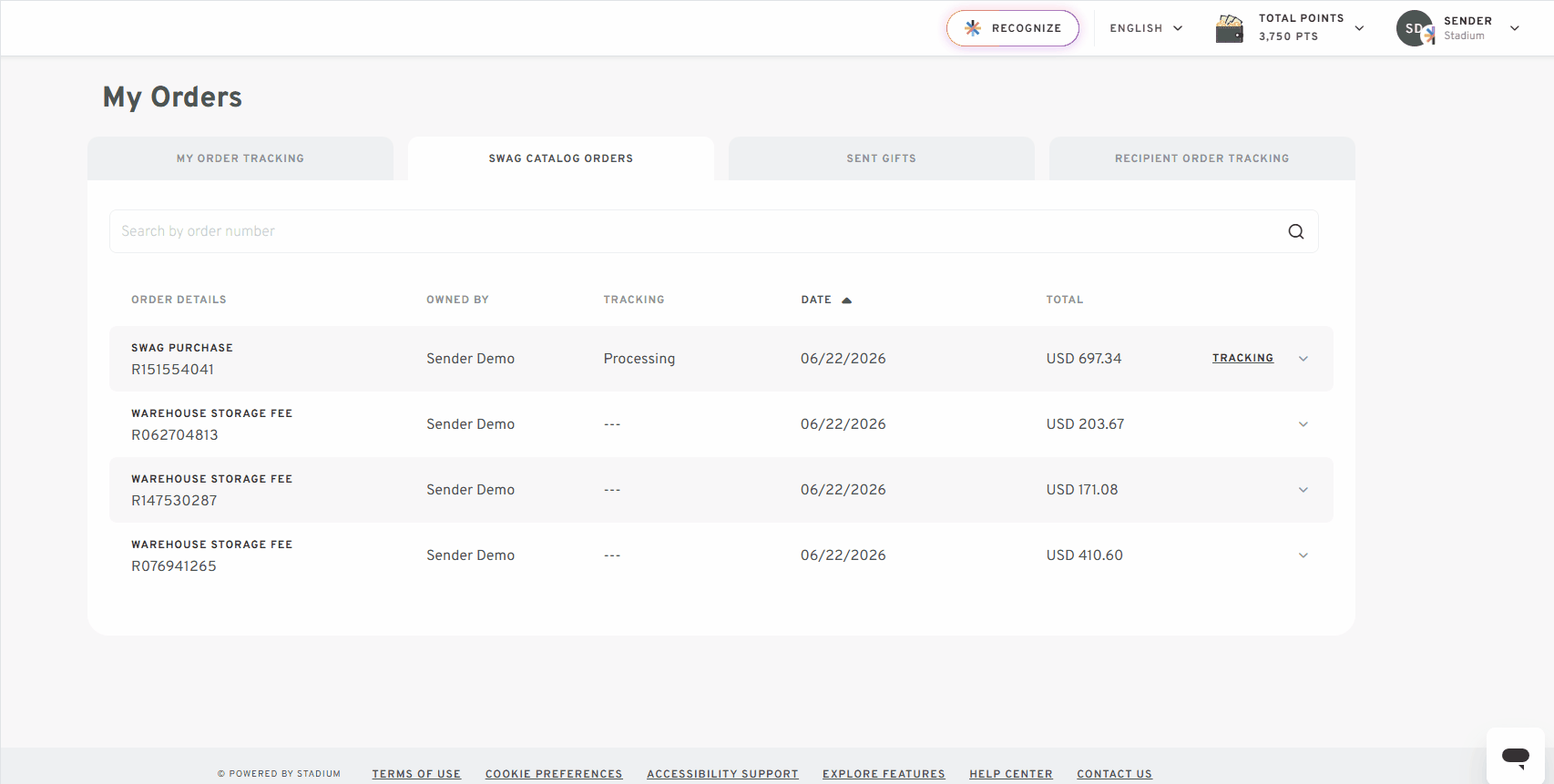Switch to Sent Gifts tab
The height and width of the screenshot is (784, 1554).
(x=882, y=158)
